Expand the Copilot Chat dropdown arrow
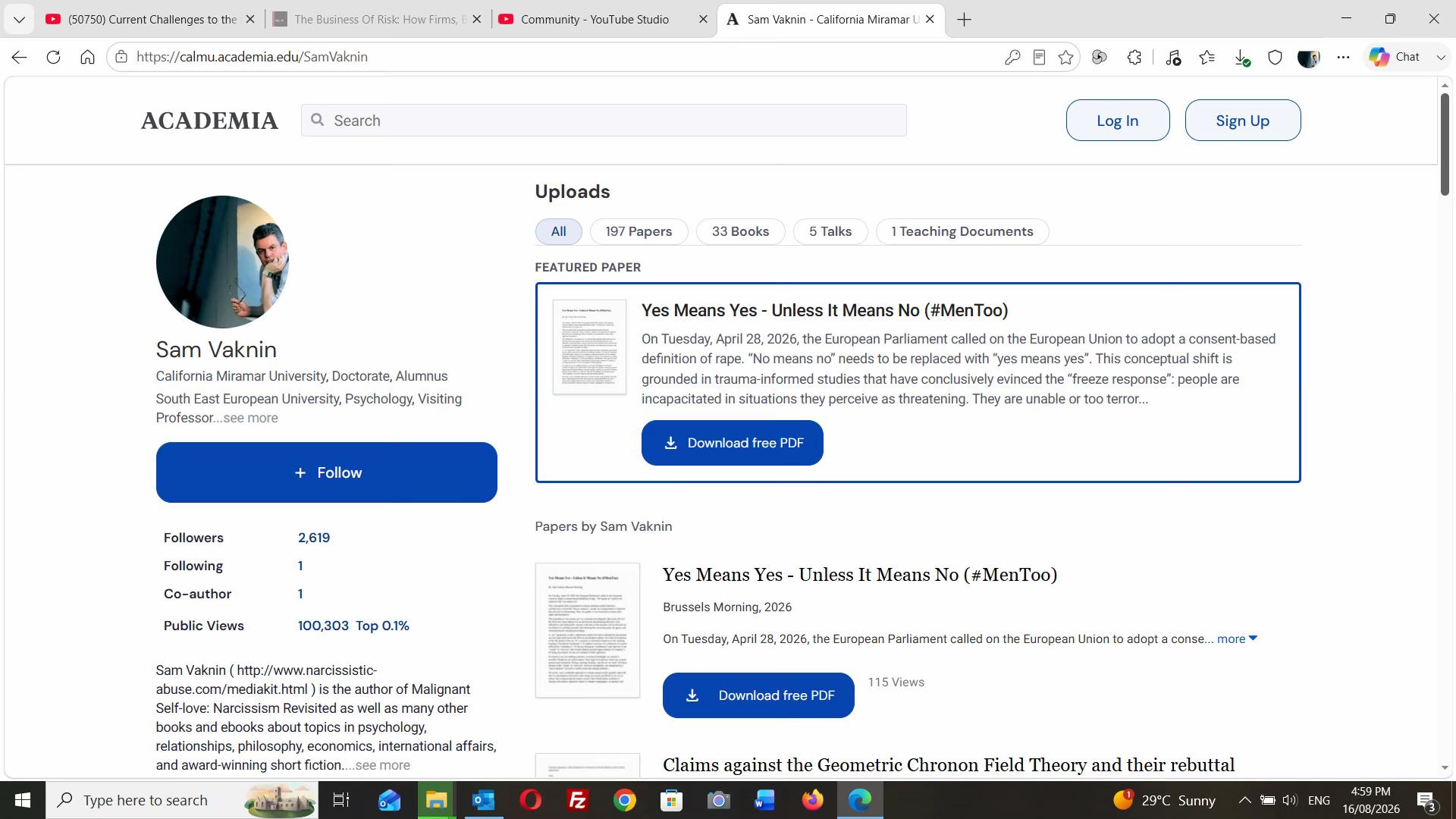The image size is (1456, 819). 1441,57
